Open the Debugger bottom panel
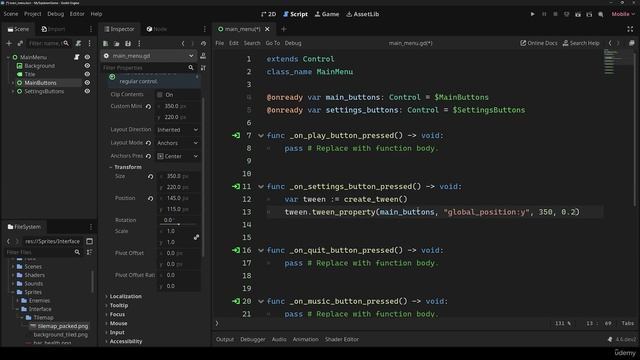The height and width of the screenshot is (360, 640). [253, 339]
